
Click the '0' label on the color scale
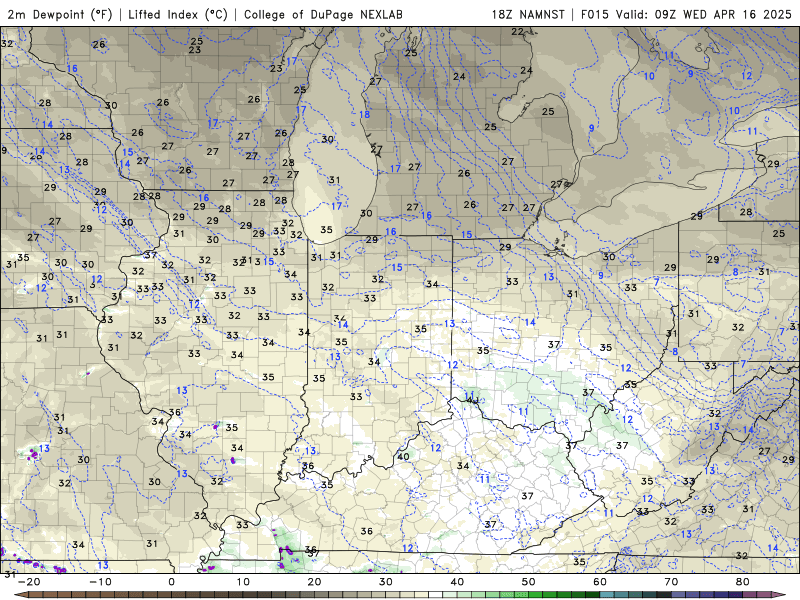point(171,582)
